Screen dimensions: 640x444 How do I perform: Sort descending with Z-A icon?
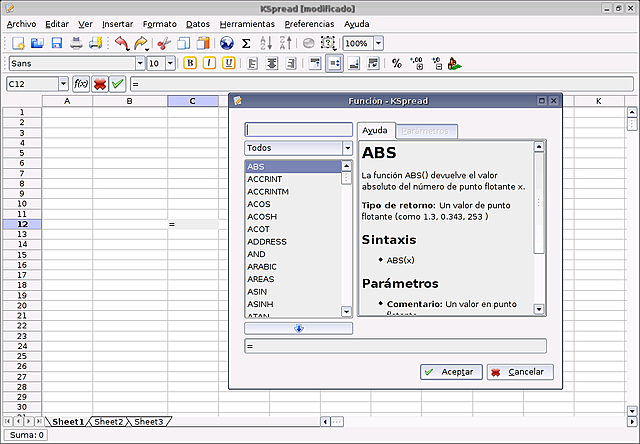(x=285, y=43)
